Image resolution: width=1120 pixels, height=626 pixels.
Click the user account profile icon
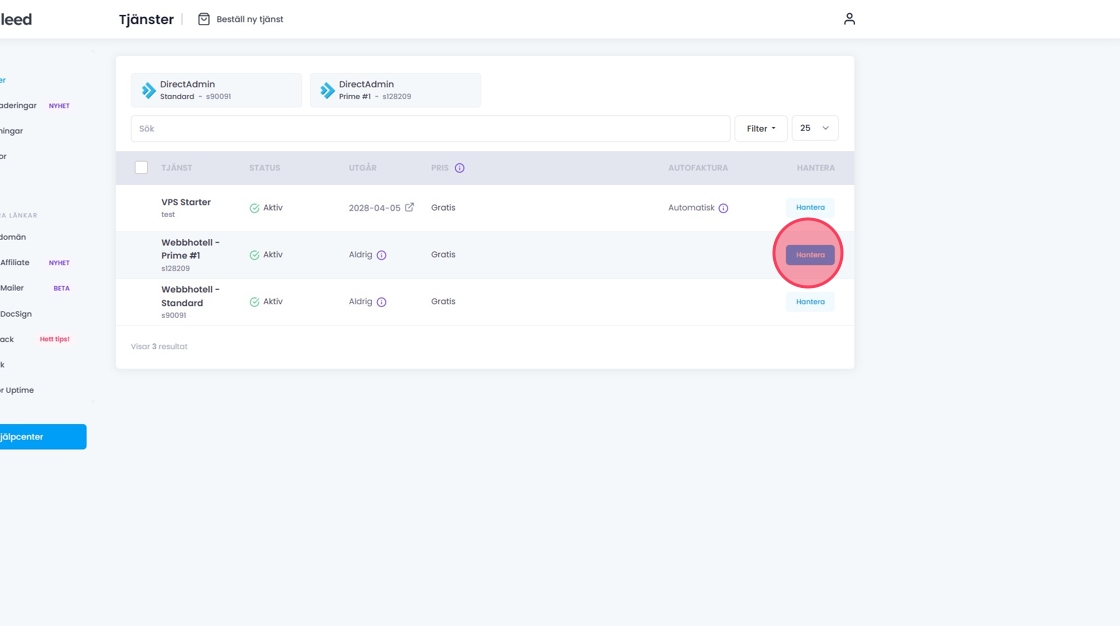849,19
